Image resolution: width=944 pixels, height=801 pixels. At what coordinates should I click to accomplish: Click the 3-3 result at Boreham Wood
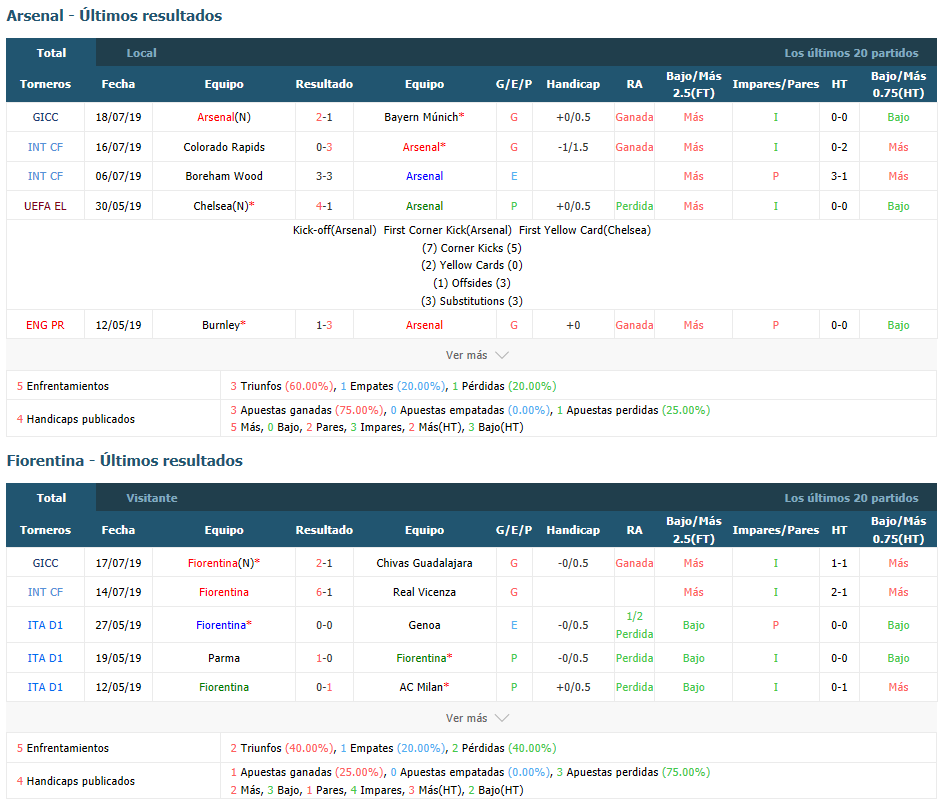324,176
